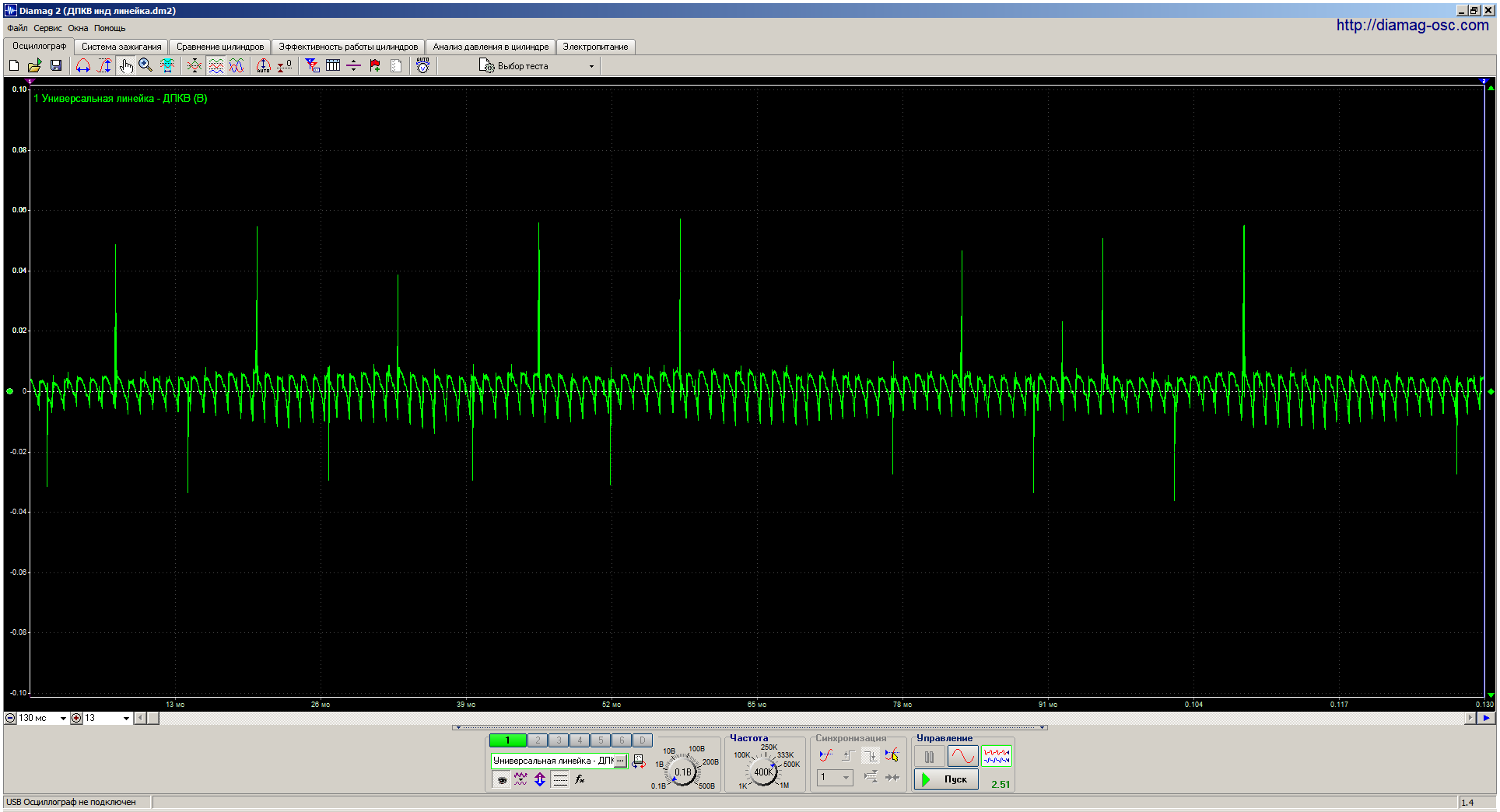Viewport: 1500px width, 812px height.
Task: Click the overlay channels waveform icon
Action: (195, 66)
